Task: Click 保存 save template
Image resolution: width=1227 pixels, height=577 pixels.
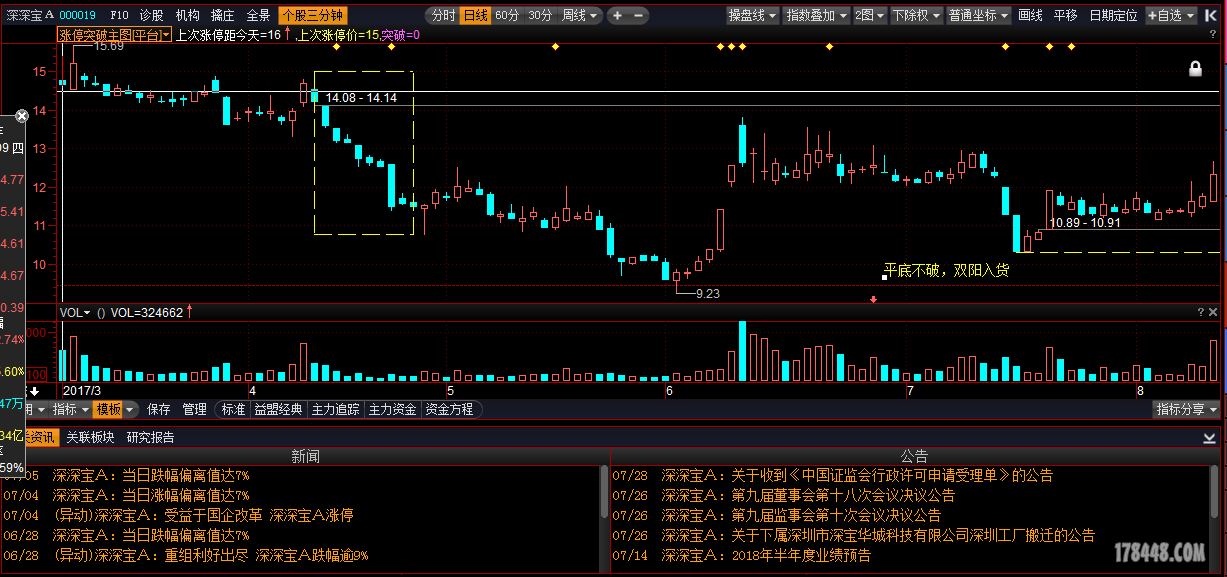Action: point(159,409)
